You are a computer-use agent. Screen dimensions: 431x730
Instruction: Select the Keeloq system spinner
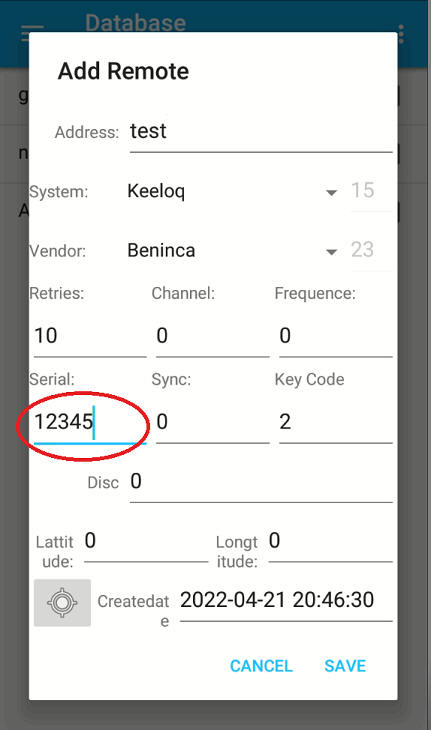pyautogui.click(x=232, y=191)
